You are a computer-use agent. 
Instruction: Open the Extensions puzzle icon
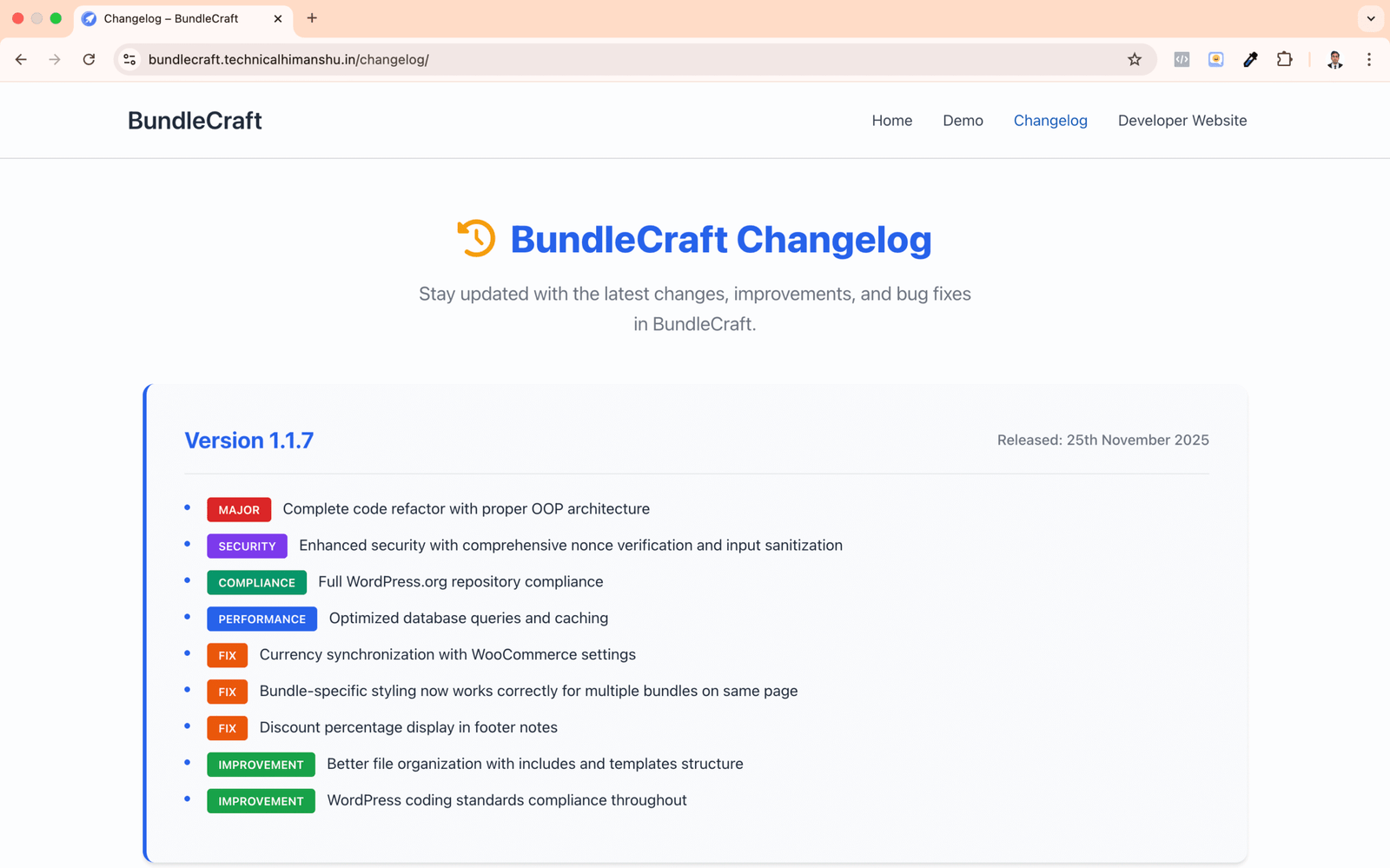coord(1284,60)
